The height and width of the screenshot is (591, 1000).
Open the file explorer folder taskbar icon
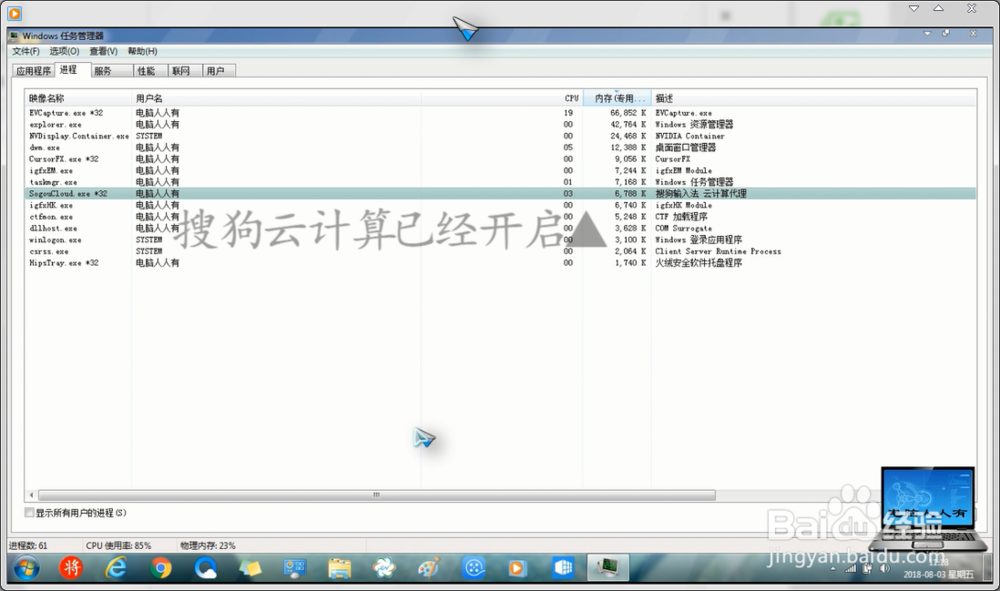point(339,567)
